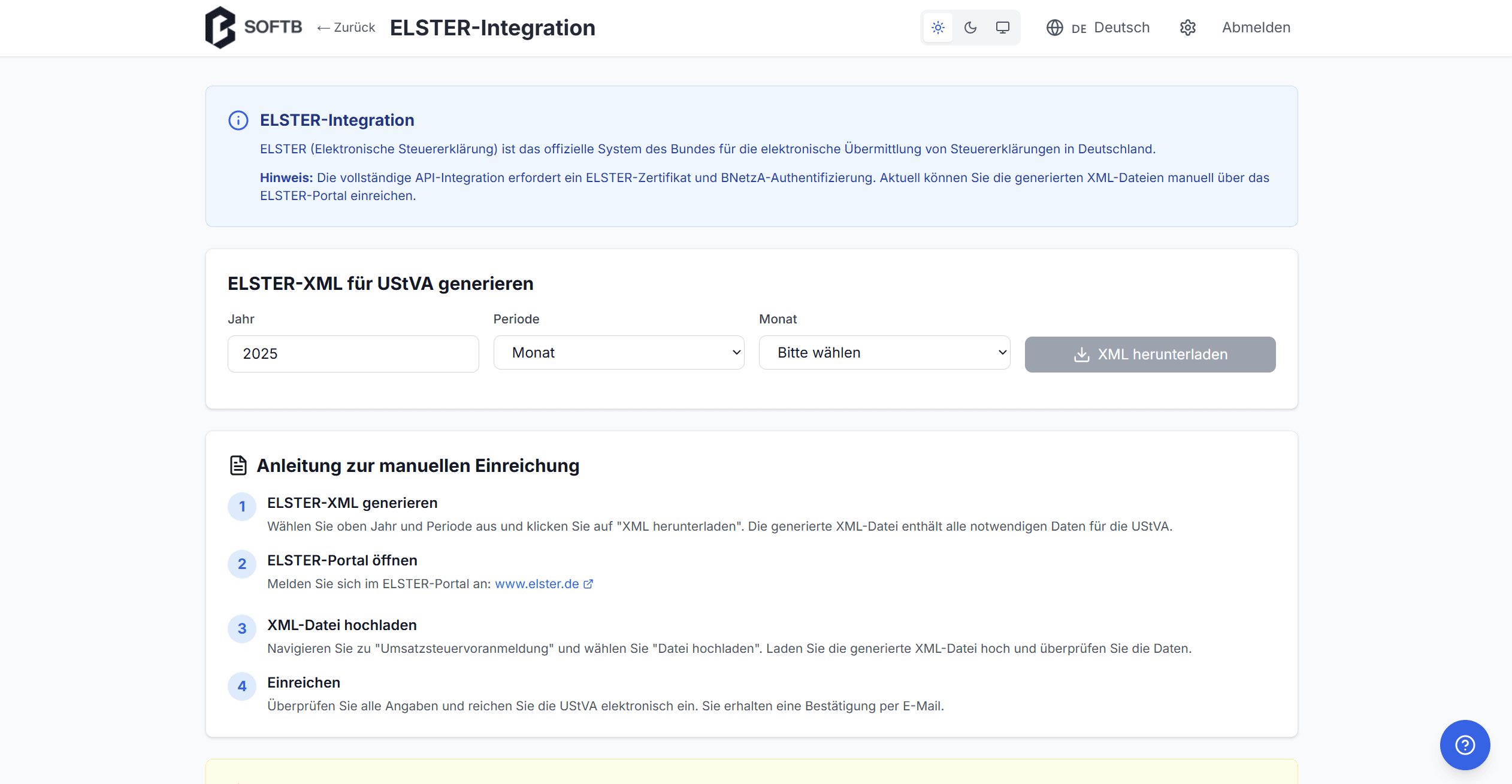Open www.elster.de link
Viewport: 1512px width, 784px height.
pos(537,583)
